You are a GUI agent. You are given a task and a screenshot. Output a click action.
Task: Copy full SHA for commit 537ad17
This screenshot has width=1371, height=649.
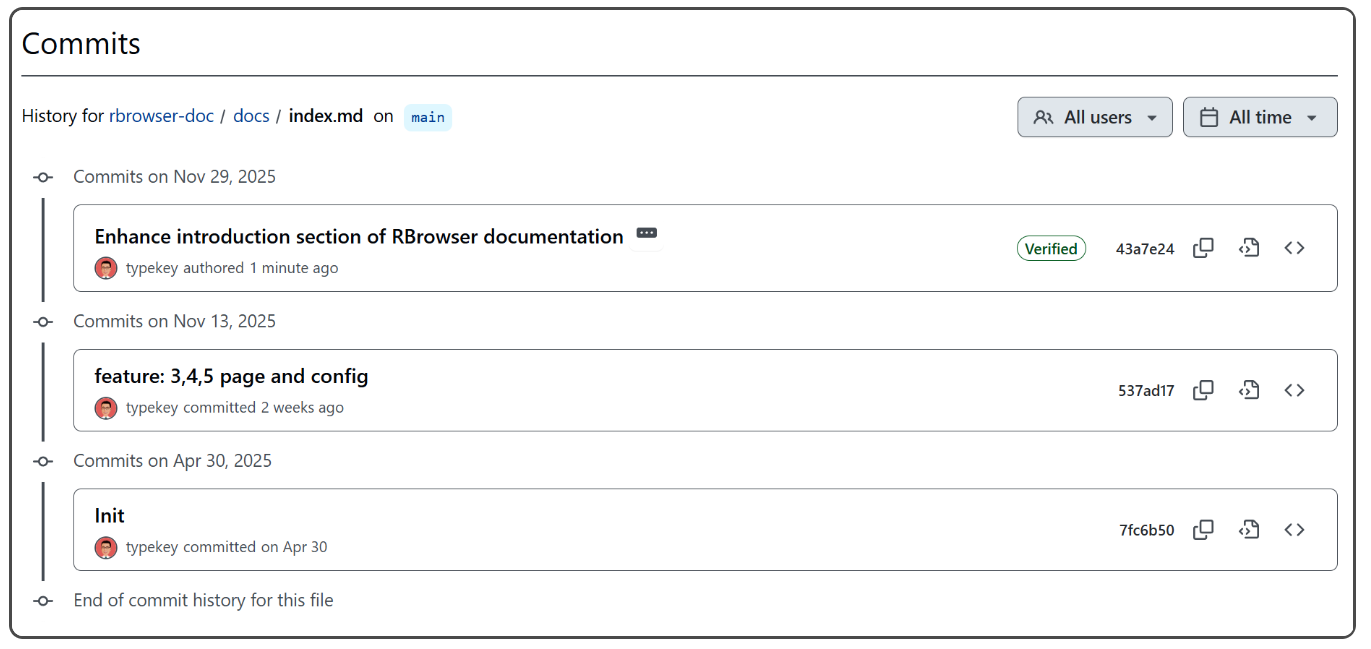point(1203,390)
